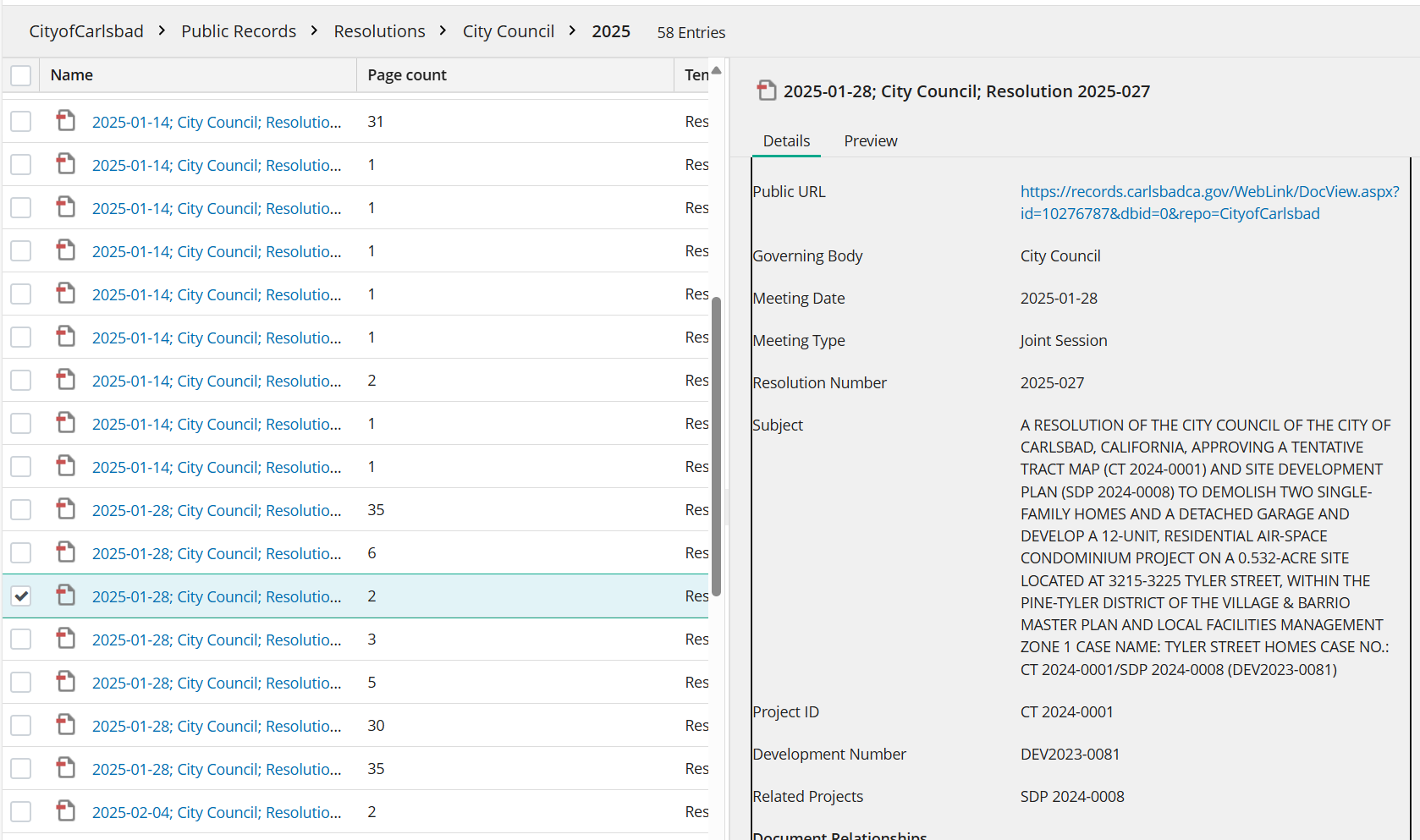Open the 2-page 2025-01-14 resolution link
The height and width of the screenshot is (840, 1420).
(x=217, y=381)
